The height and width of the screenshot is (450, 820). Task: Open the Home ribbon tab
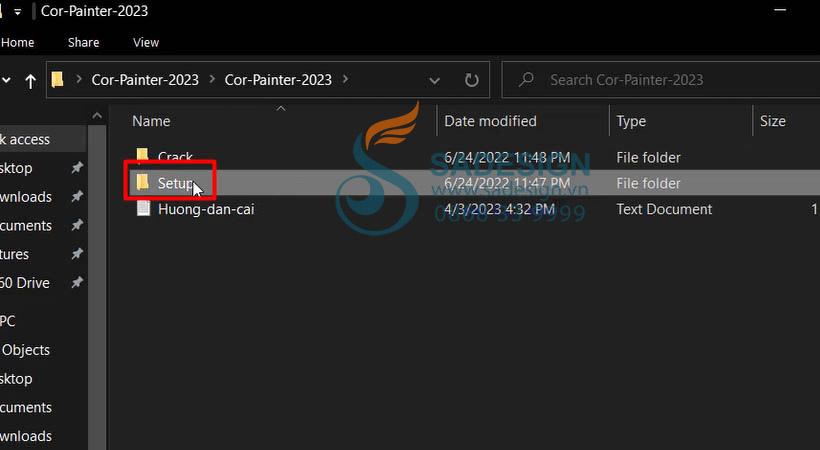point(17,42)
